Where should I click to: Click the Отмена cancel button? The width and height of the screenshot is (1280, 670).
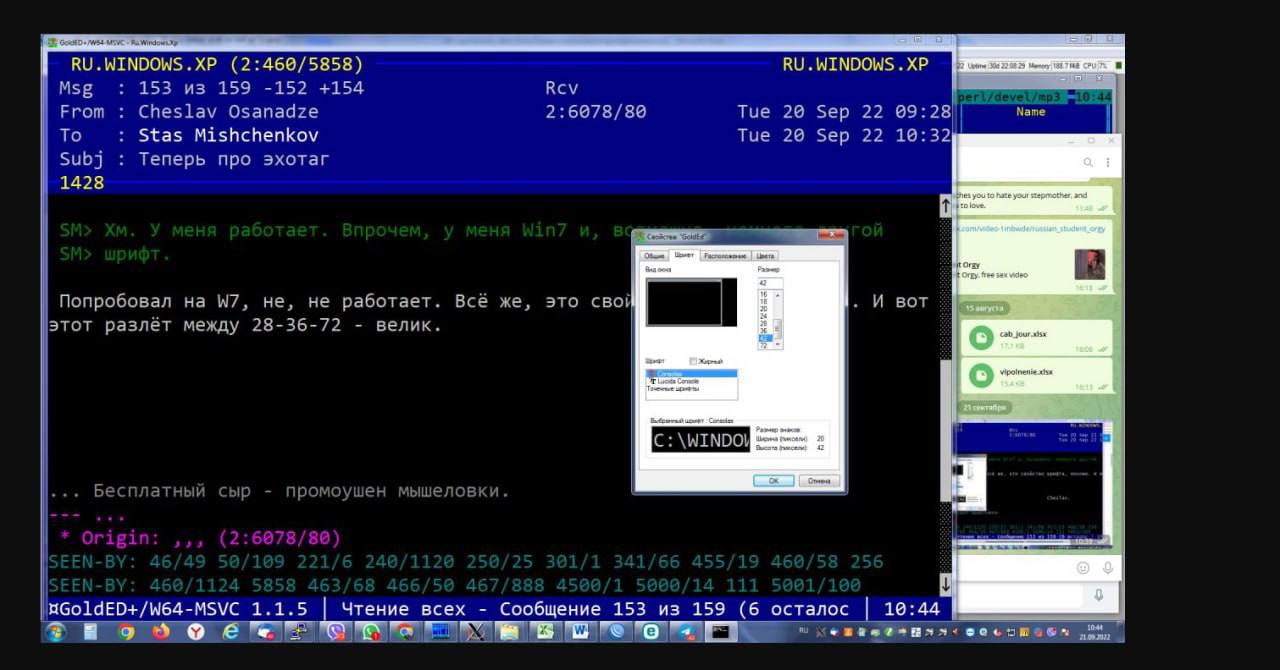(819, 481)
